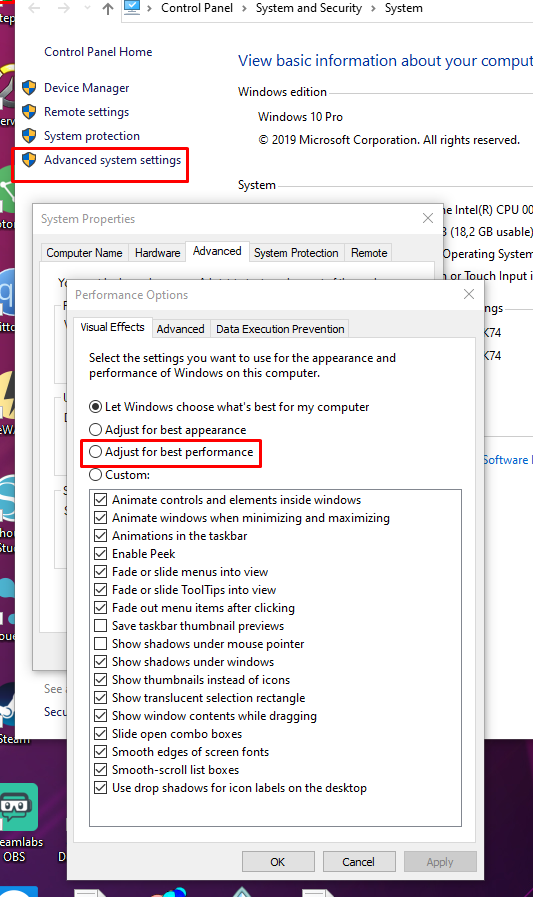This screenshot has width=533, height=897.
Task: Toggle Slide open combo boxes
Action: click(101, 734)
